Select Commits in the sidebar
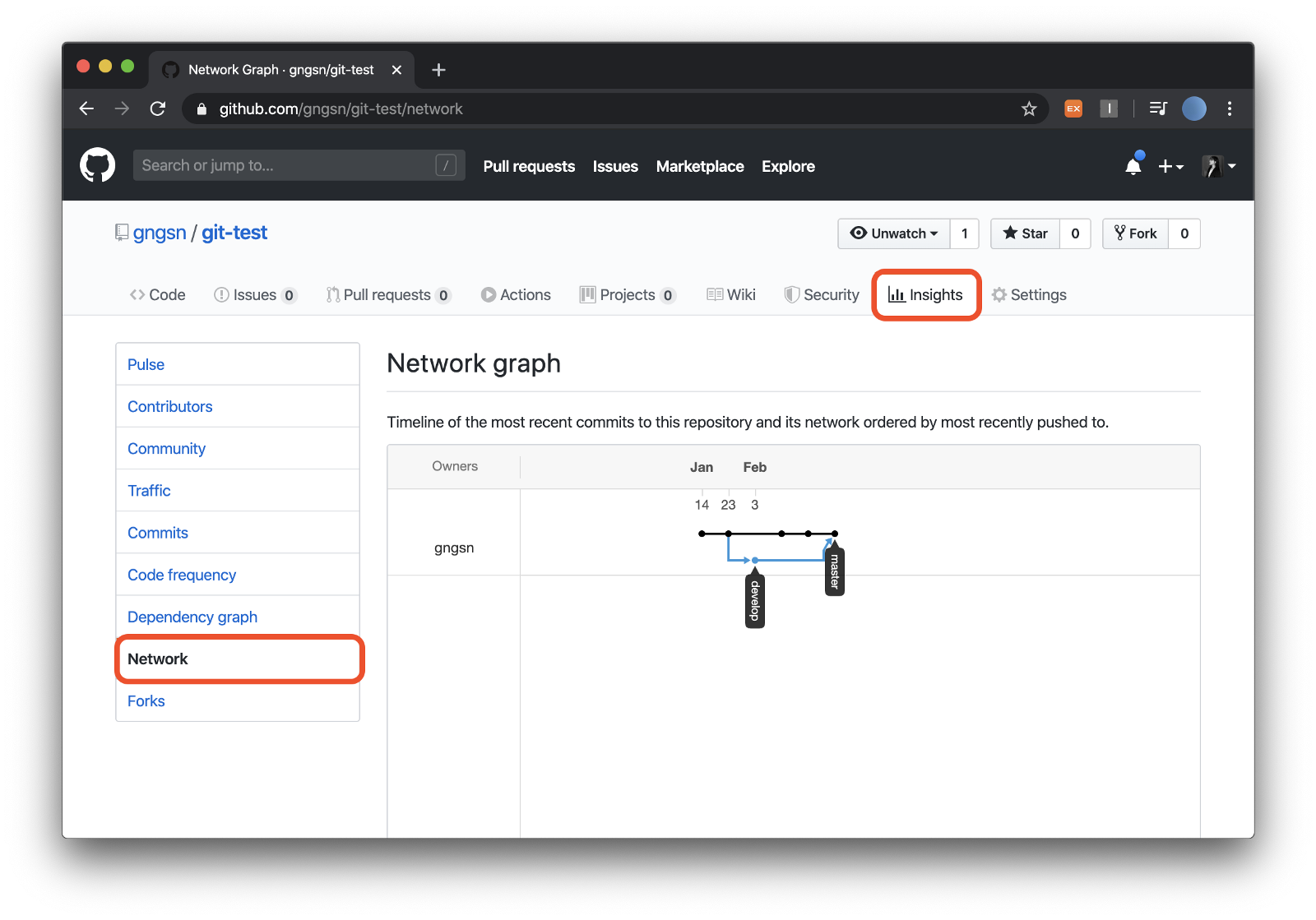The width and height of the screenshot is (1316, 920). (x=238, y=533)
